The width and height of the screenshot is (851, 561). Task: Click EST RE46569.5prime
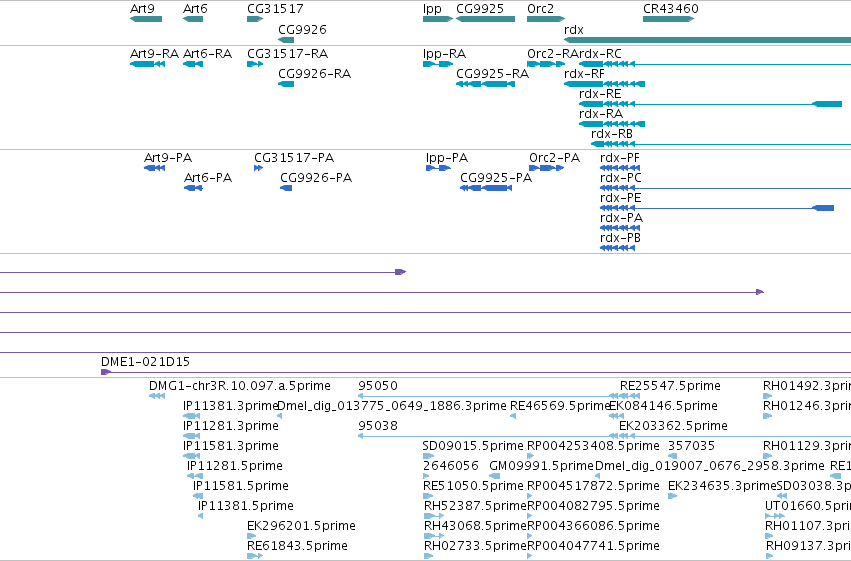[513, 416]
